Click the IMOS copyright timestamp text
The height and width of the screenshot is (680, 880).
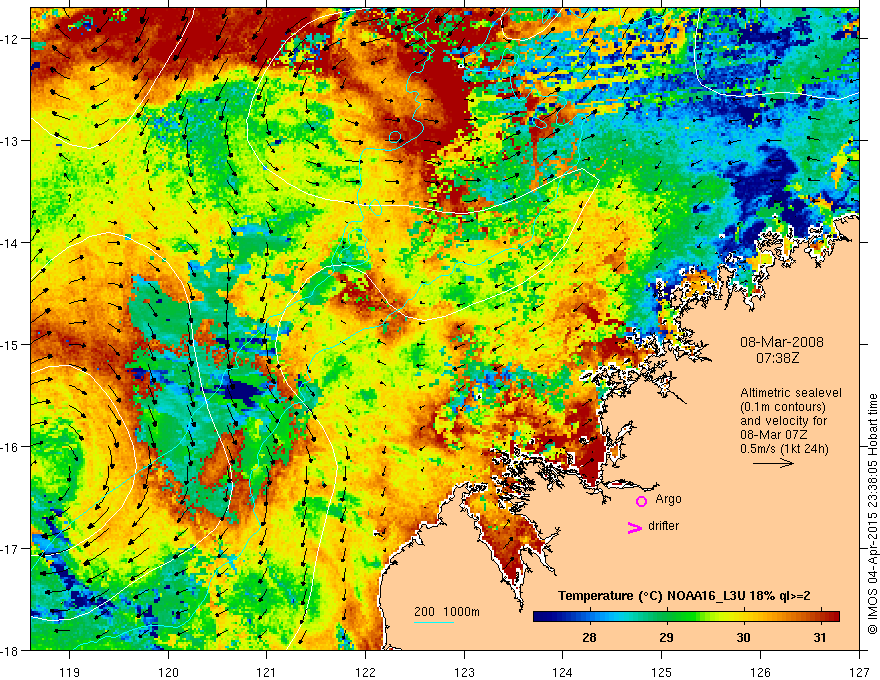[873, 514]
